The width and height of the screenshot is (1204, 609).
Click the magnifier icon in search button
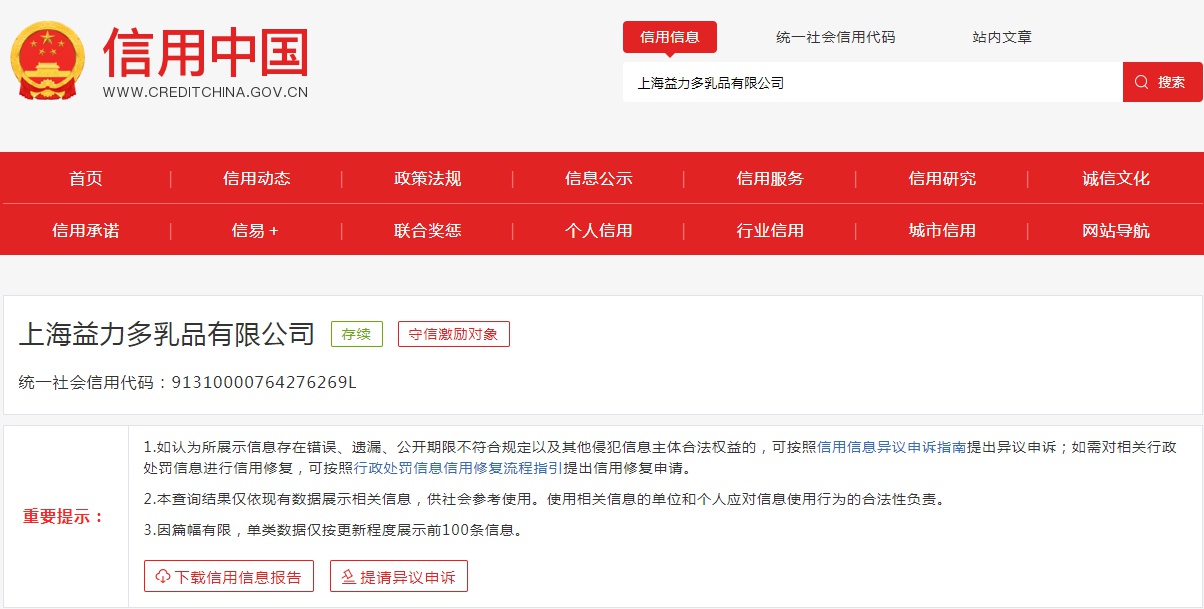(x=1142, y=82)
